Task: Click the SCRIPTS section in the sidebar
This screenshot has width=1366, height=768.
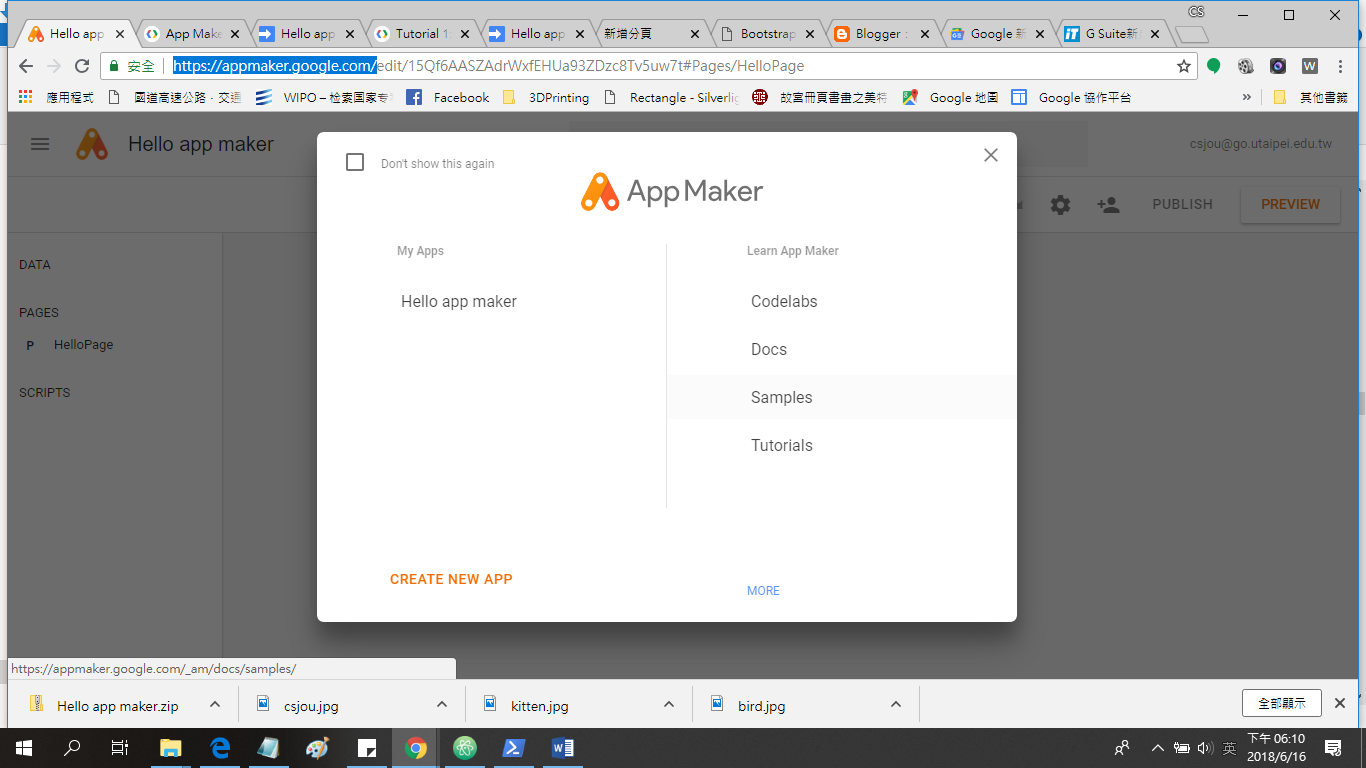Action: pyautogui.click(x=45, y=393)
